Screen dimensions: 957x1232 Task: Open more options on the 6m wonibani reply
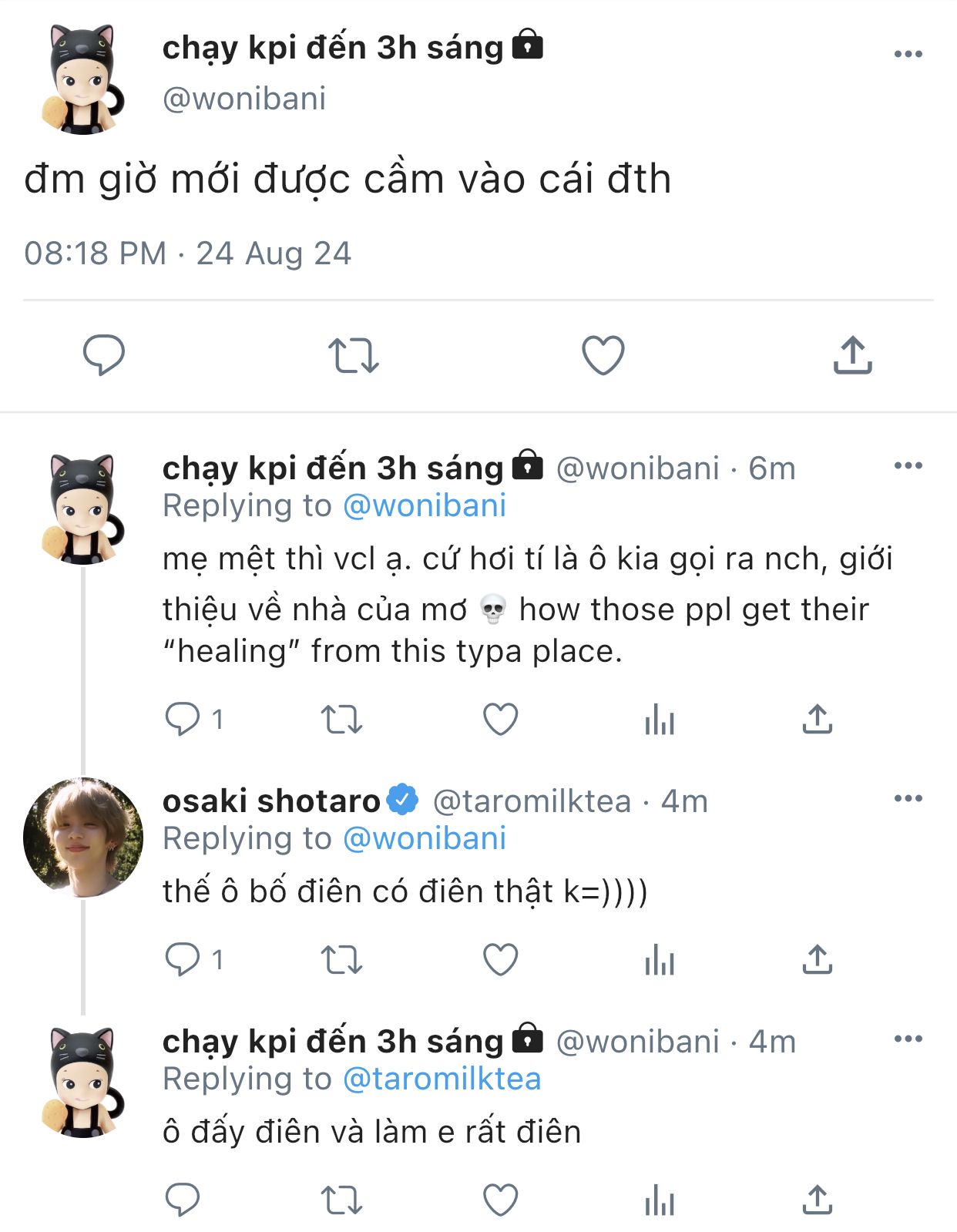pyautogui.click(x=908, y=465)
